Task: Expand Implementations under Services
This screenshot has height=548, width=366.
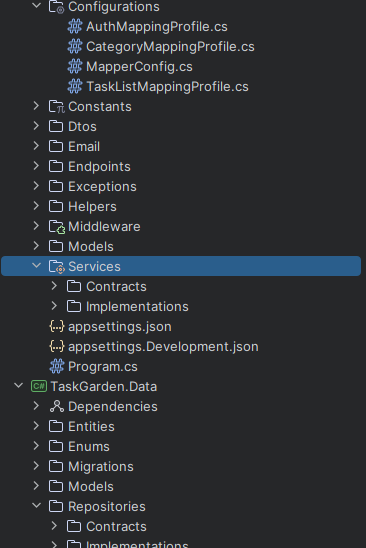Action: [x=54, y=306]
